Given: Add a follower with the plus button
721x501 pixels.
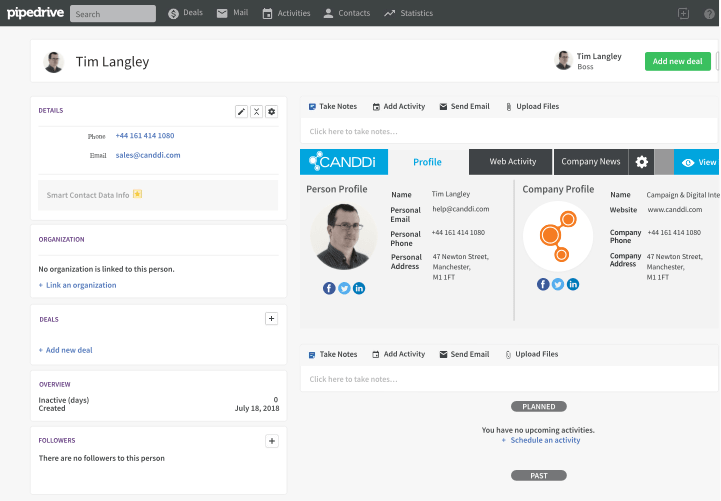Looking at the screenshot, I should pyautogui.click(x=272, y=441).
